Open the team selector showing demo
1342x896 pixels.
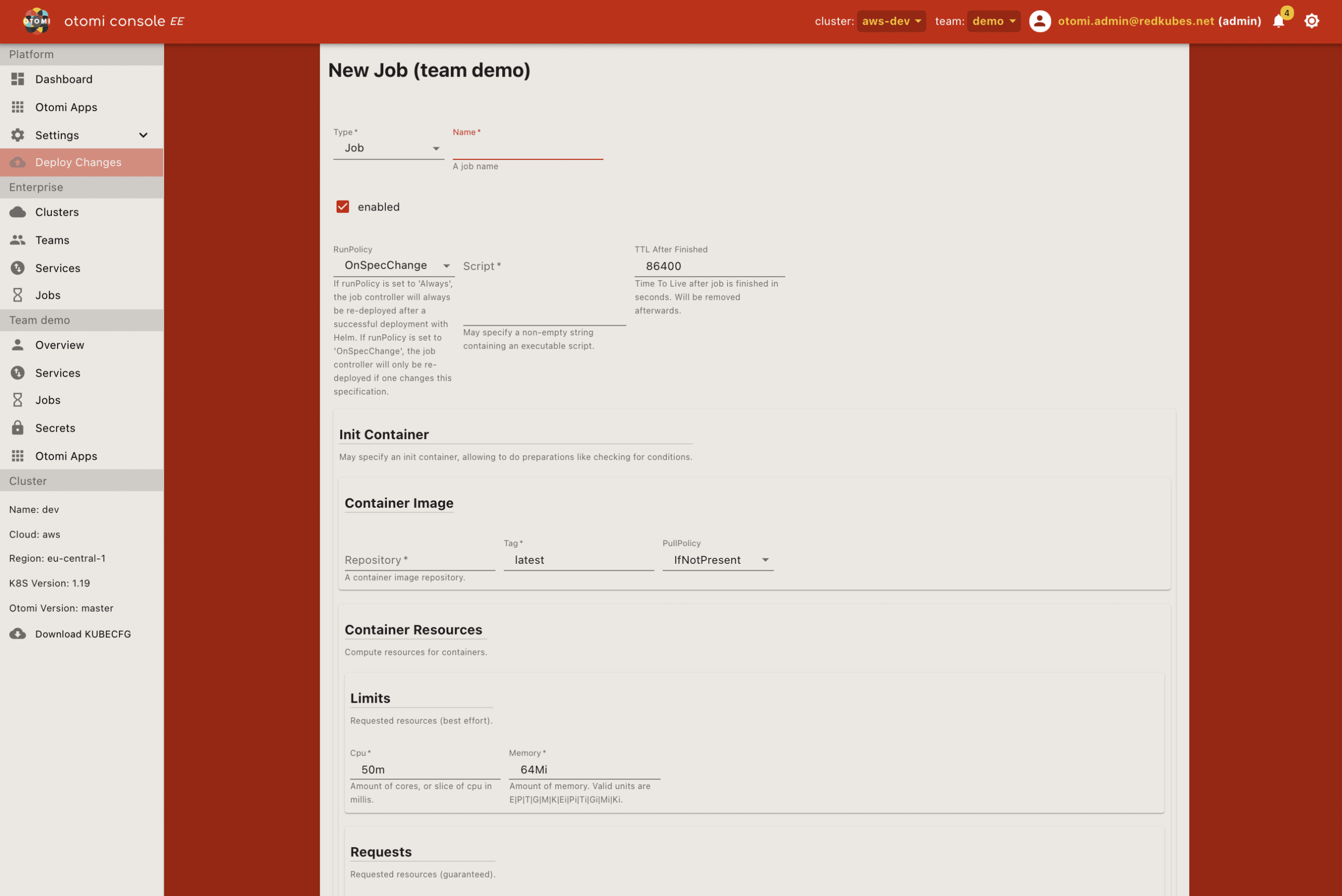(x=994, y=20)
